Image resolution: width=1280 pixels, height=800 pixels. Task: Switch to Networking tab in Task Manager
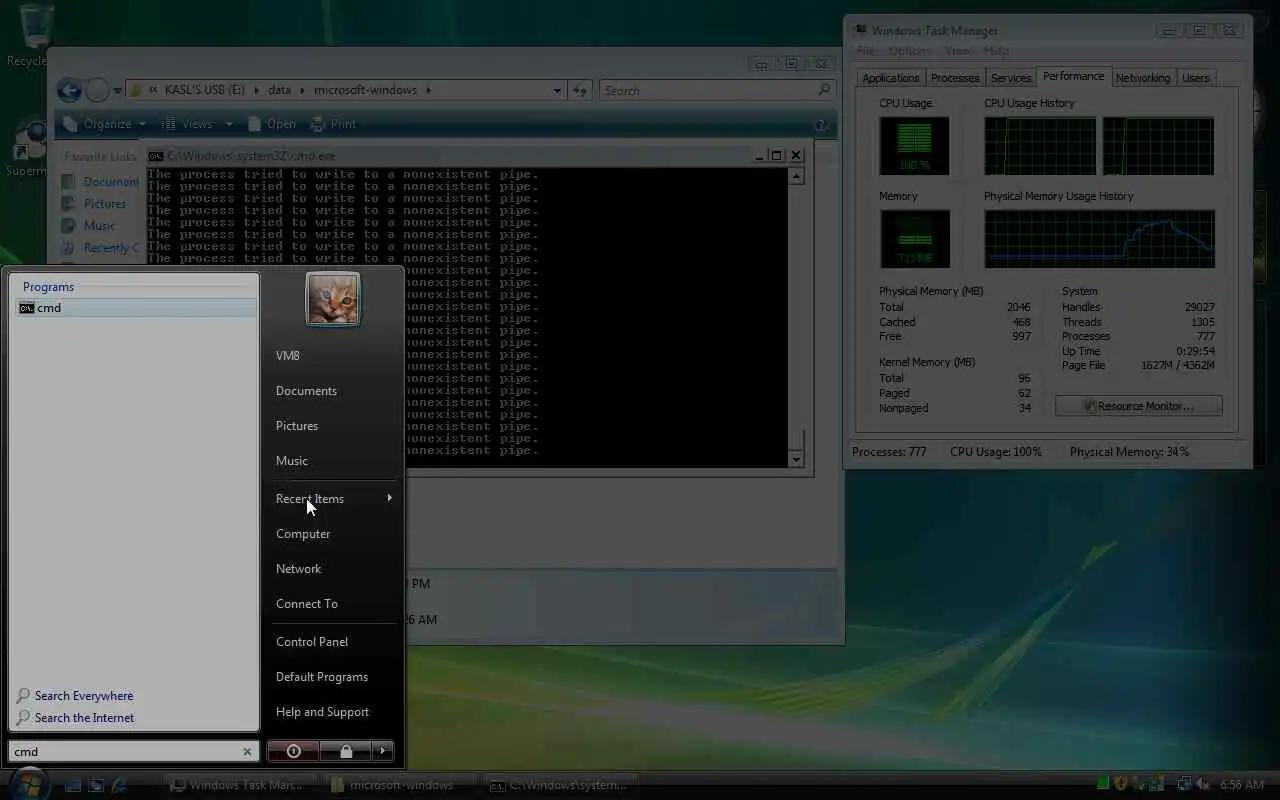[x=1142, y=78]
